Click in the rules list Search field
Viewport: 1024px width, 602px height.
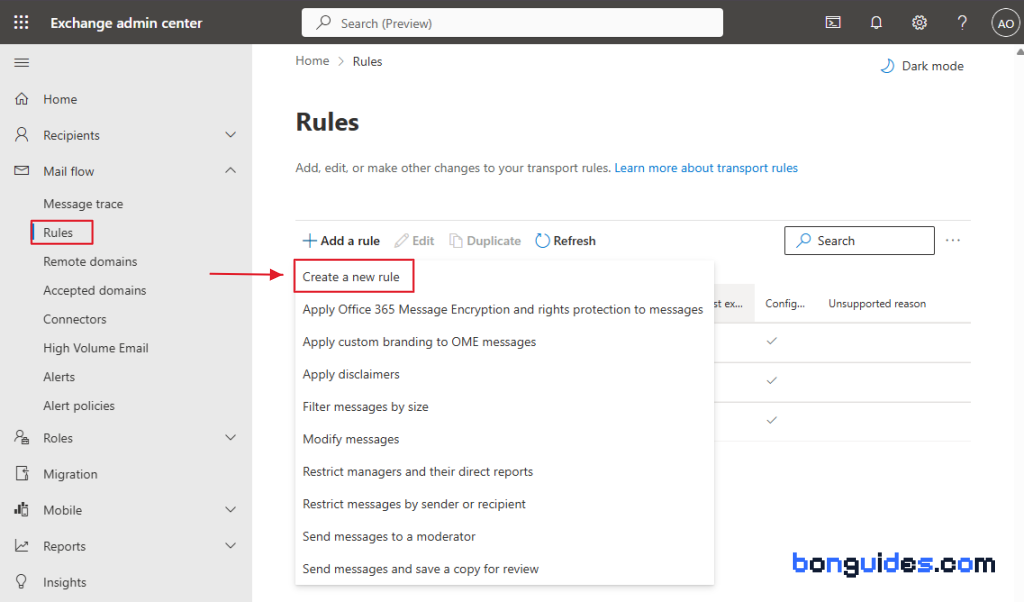(859, 240)
